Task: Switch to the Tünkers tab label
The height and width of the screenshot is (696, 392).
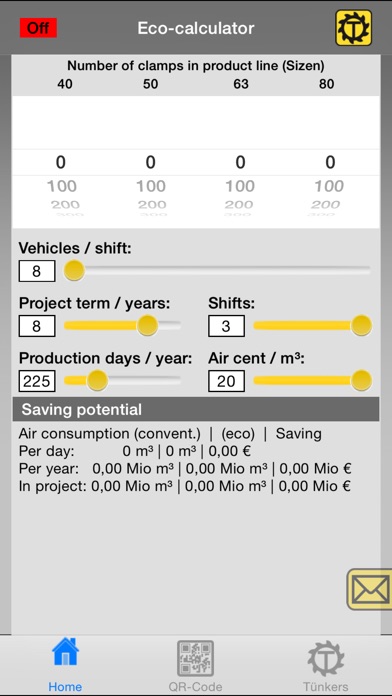Action: 325,687
